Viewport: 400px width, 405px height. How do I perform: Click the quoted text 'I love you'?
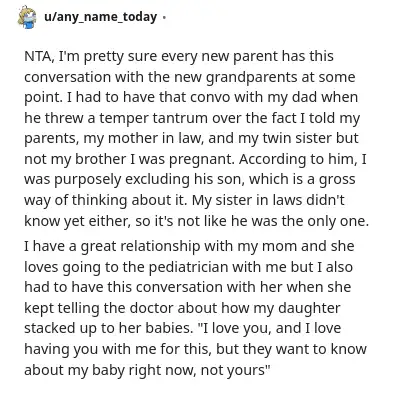pos(234,328)
